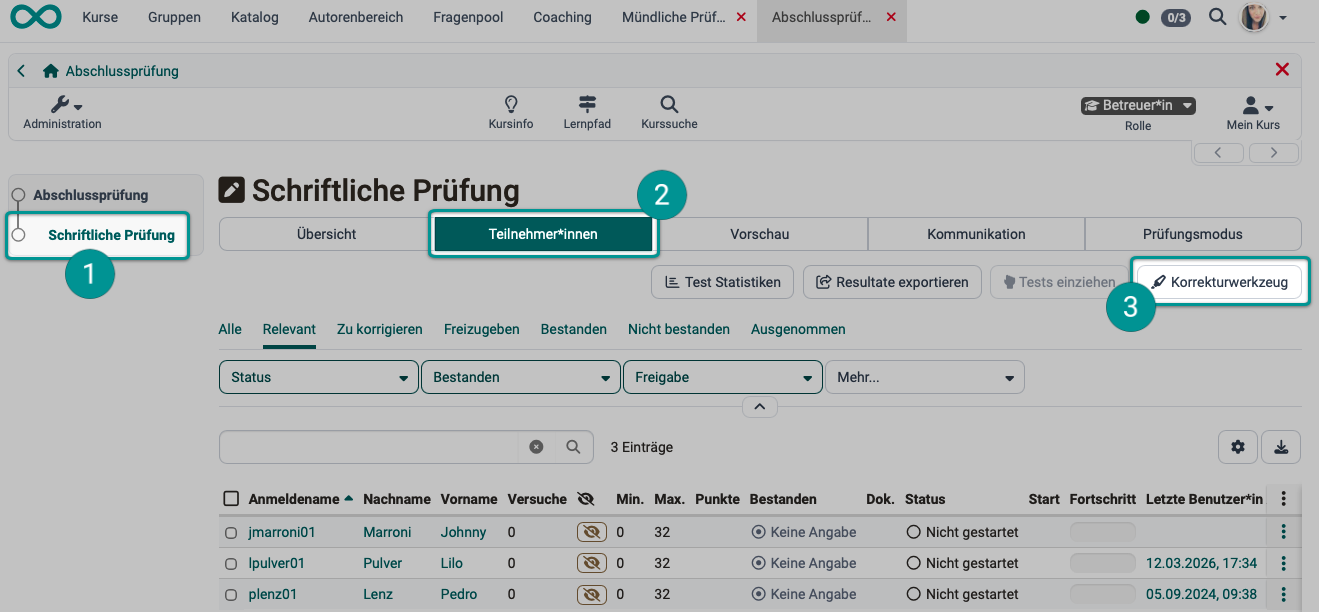Switch to the Vorschau tab

[x=760, y=234]
